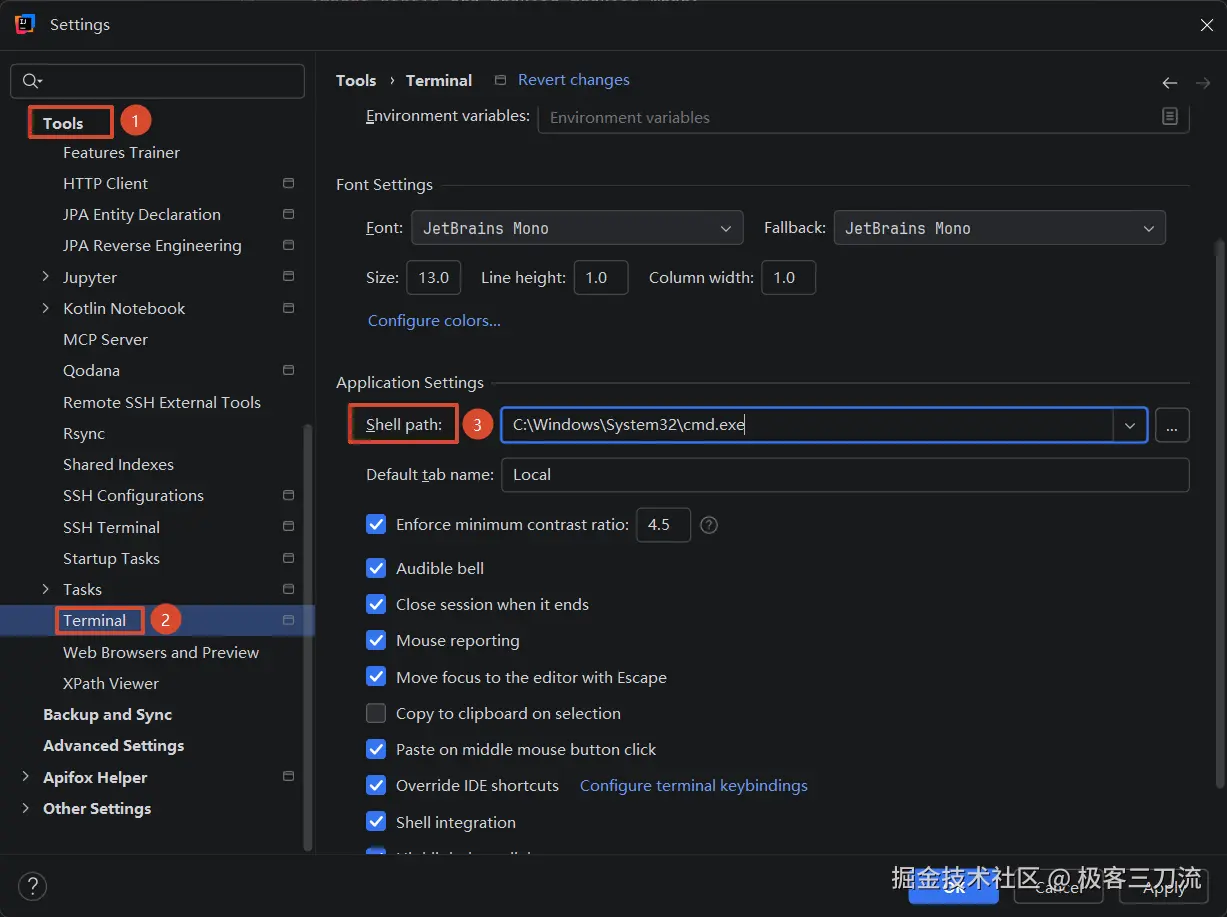Open Advanced Settings category
This screenshot has width=1227, height=917.
tap(113, 745)
